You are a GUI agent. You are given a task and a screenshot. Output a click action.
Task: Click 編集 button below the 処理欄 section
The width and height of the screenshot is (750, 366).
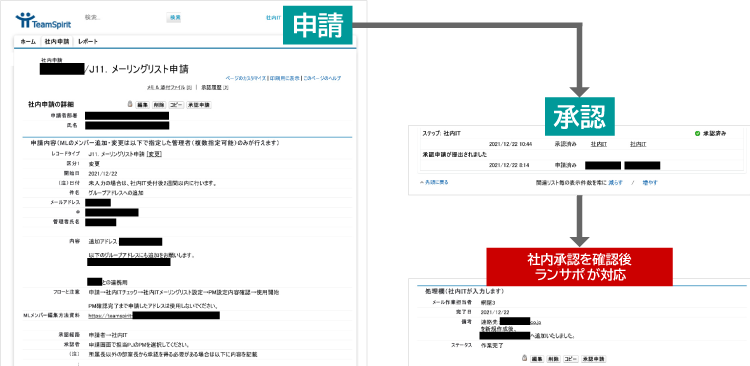(538, 358)
